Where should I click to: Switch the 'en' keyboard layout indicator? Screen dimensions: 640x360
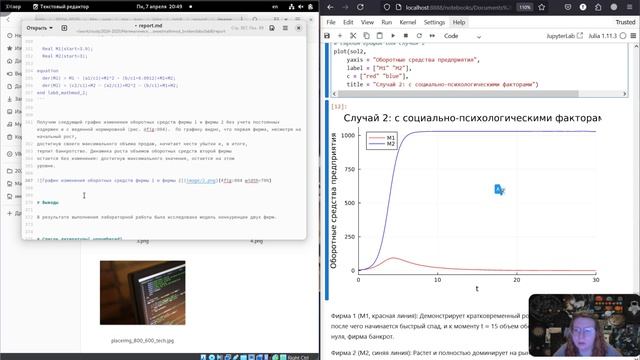(275, 7)
